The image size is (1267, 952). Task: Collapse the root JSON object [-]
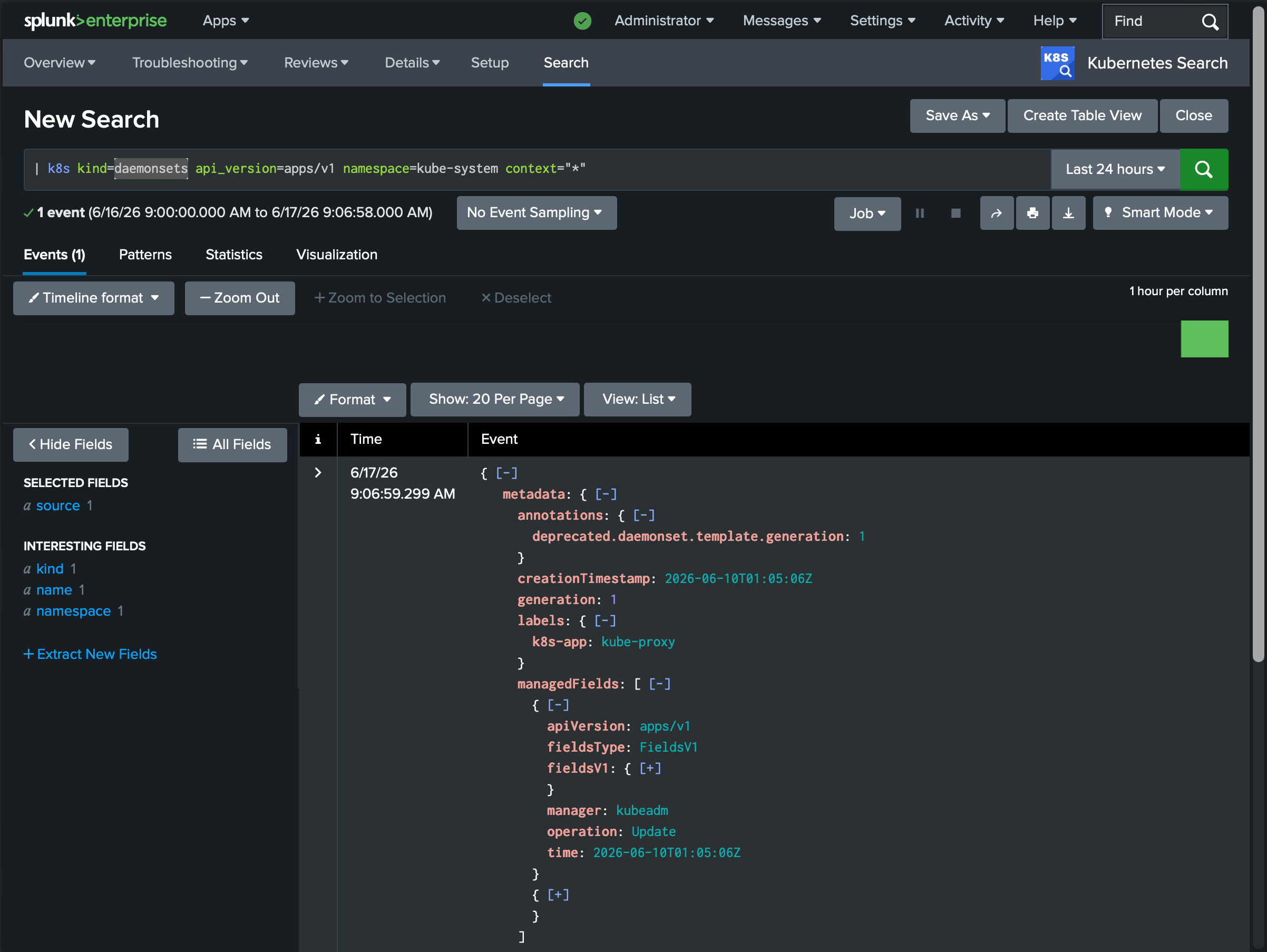click(x=506, y=473)
